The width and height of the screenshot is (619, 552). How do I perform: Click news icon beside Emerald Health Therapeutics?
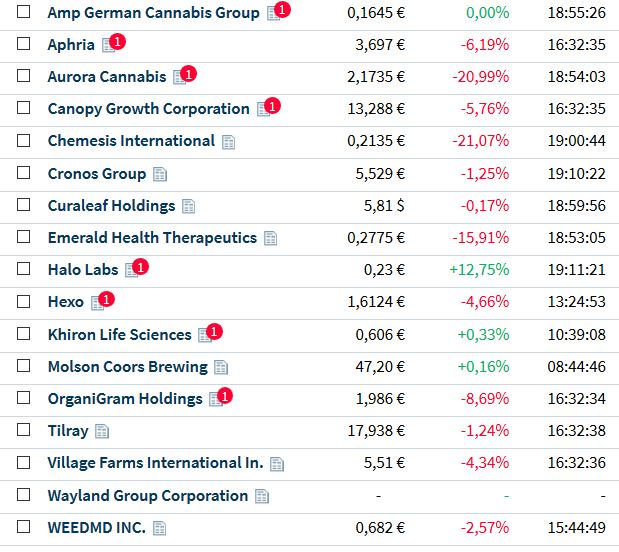[x=271, y=238]
